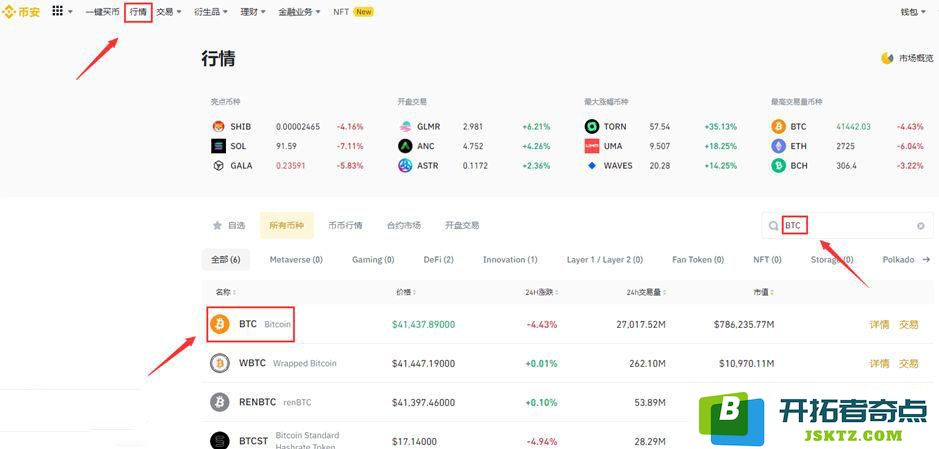Switch to the 币币行情 tab
Screen dimensions: 939x449
tap(345, 226)
